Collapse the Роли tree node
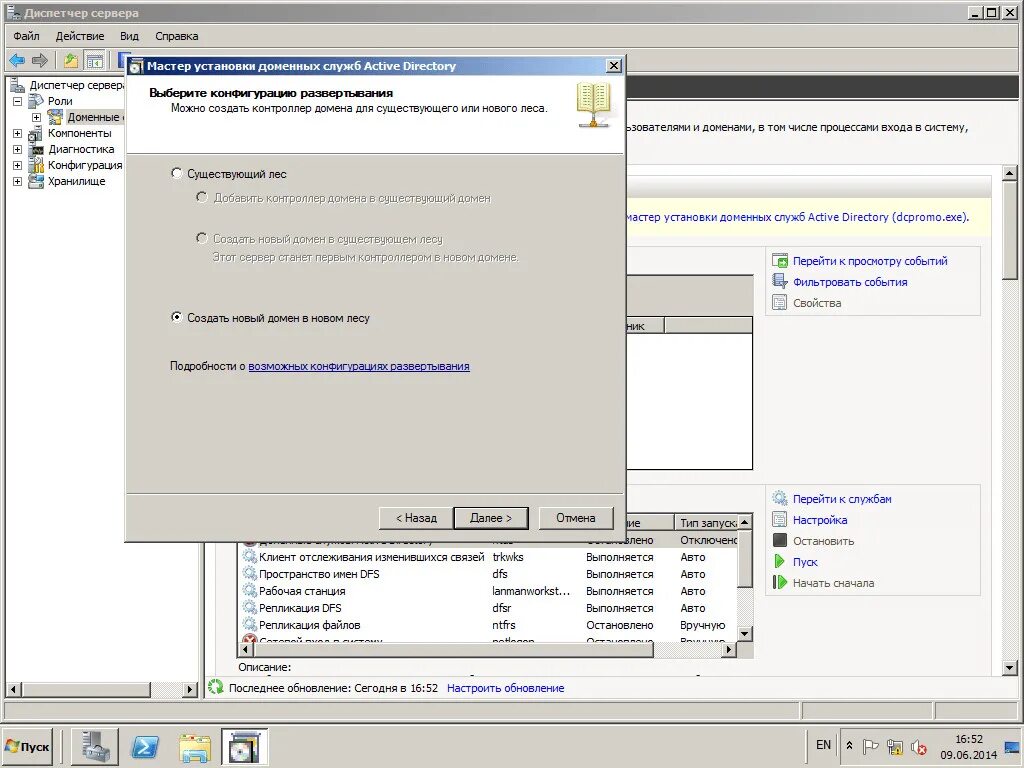Screen dimensions: 1024x768 (18, 101)
